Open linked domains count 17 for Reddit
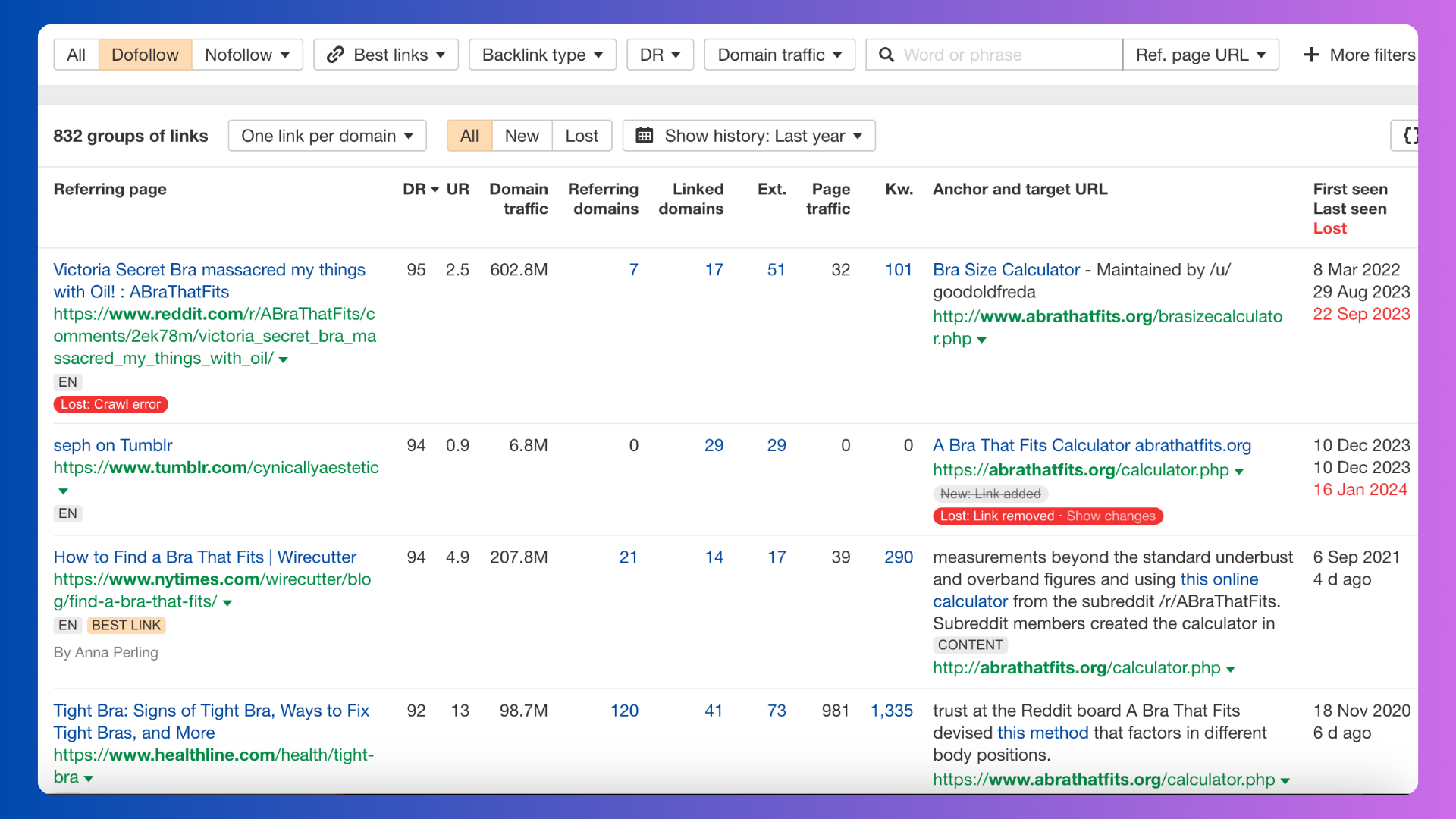 point(714,270)
